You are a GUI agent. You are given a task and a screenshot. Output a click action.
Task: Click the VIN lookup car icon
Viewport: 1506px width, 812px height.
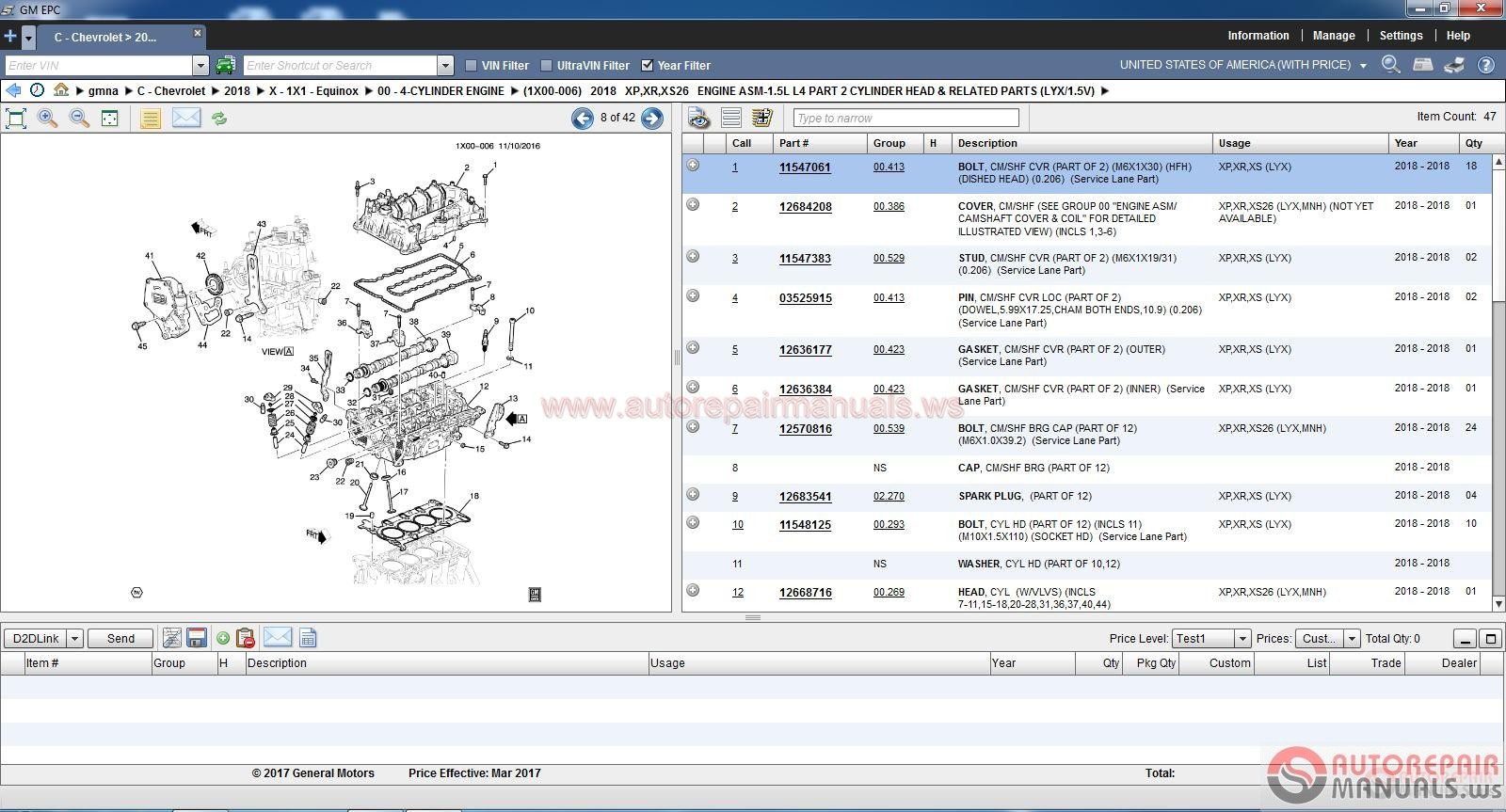(225, 65)
